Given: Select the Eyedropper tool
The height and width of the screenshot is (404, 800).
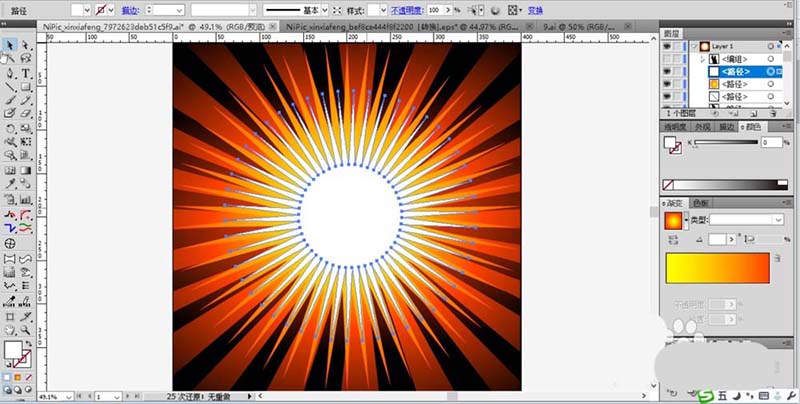Looking at the screenshot, I should coord(9,185).
